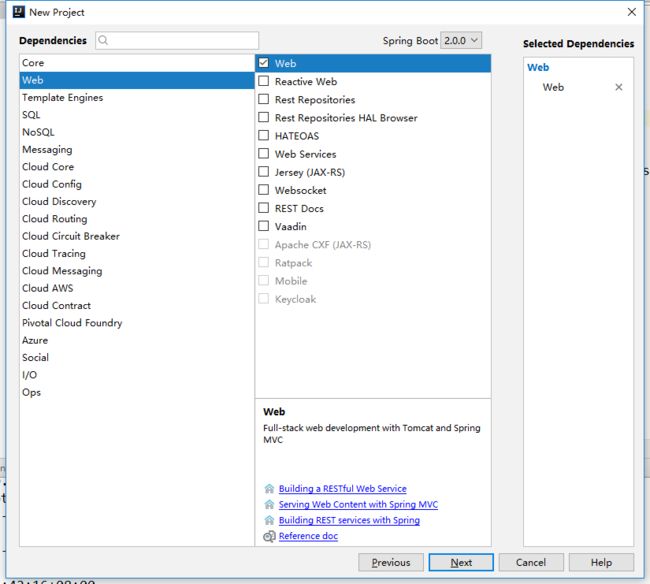Click the disabled Apache CXF (JAX-RS) checkbox
The image size is (650, 584).
coord(264,244)
